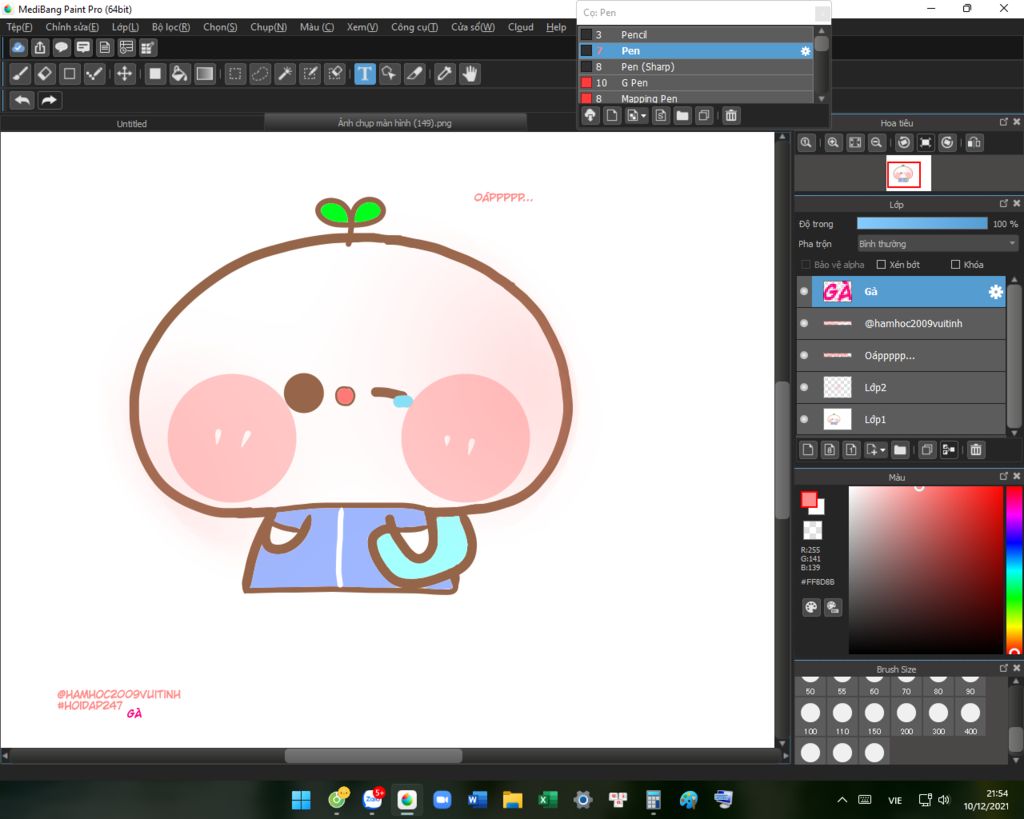
Task: Select the Pencil brush
Action: tap(696, 35)
